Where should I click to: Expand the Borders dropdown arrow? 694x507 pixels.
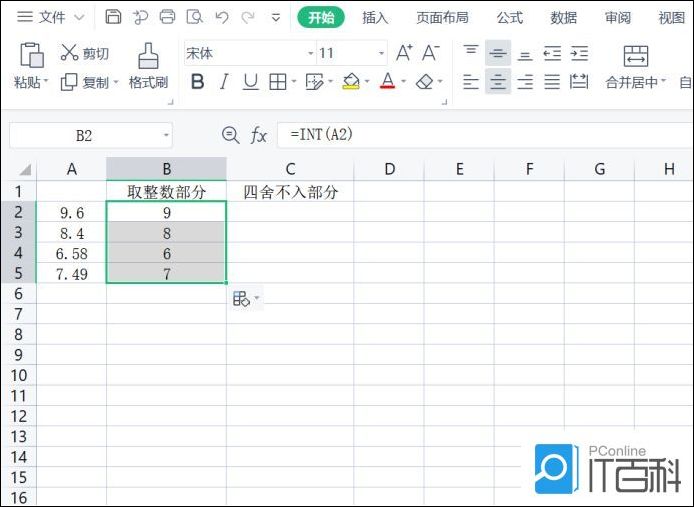293,82
